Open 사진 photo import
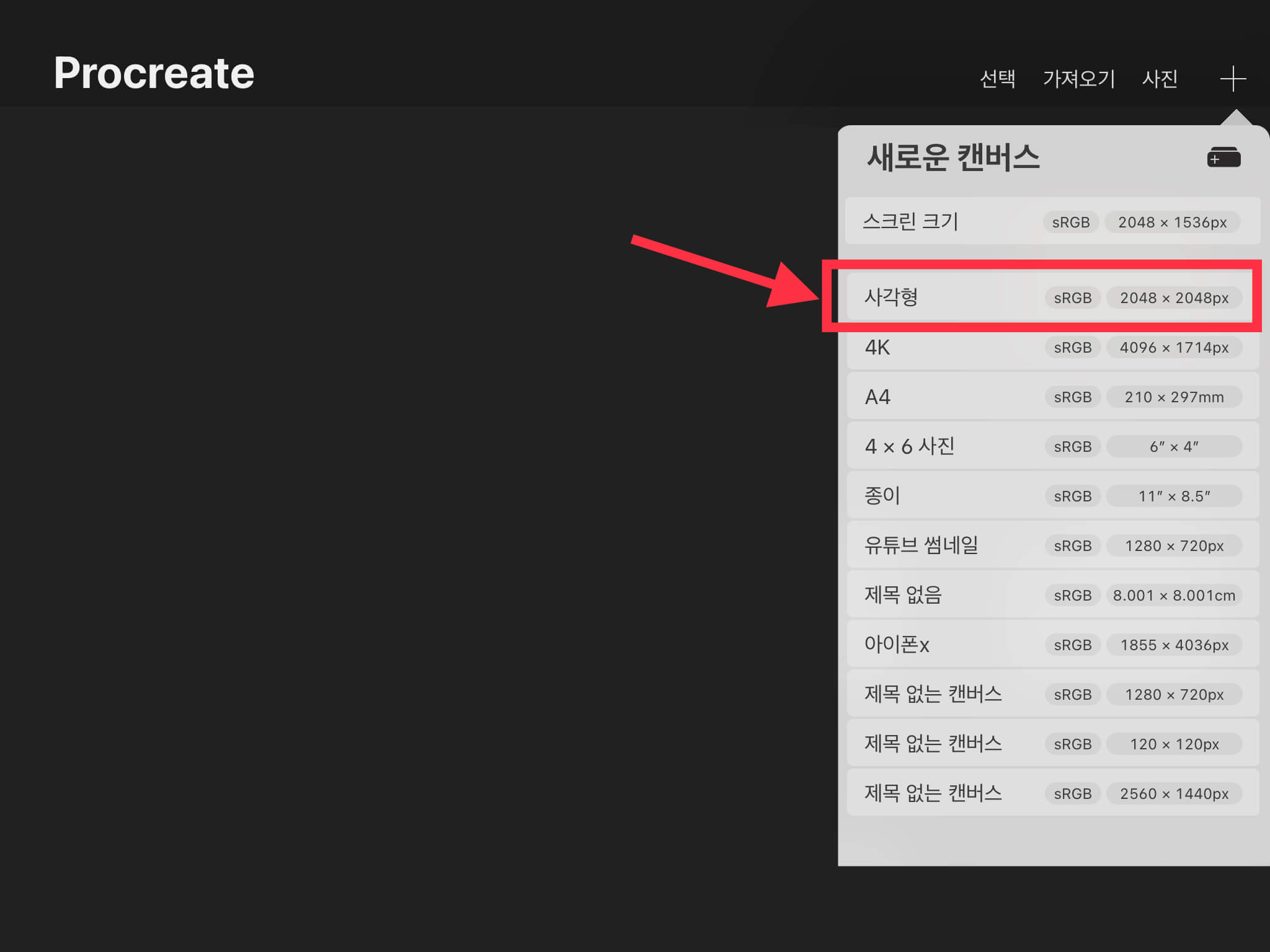Screen dimensions: 1270x952 [x=1160, y=79]
